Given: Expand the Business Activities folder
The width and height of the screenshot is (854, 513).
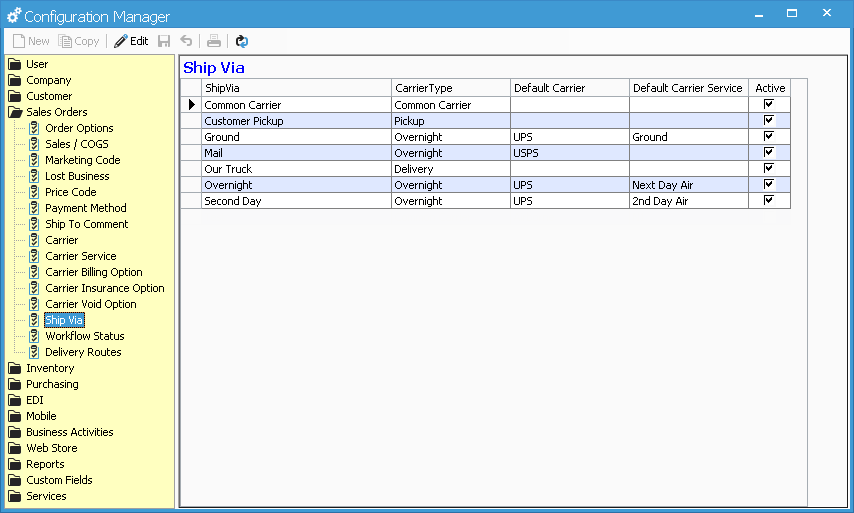Looking at the screenshot, I should [x=61, y=432].
